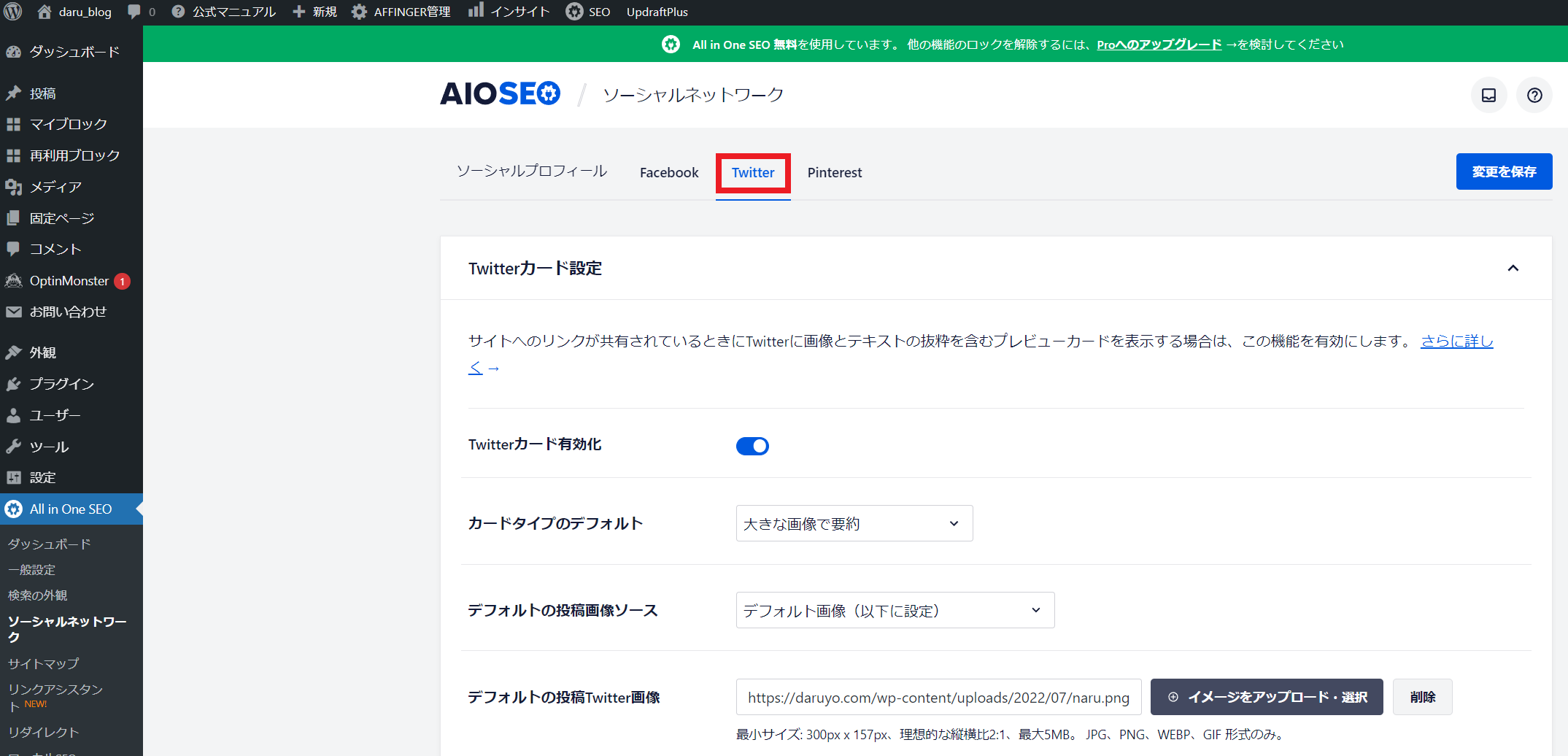Open お問い合わせ in the sidebar
This screenshot has width=1568, height=756.
click(72, 312)
